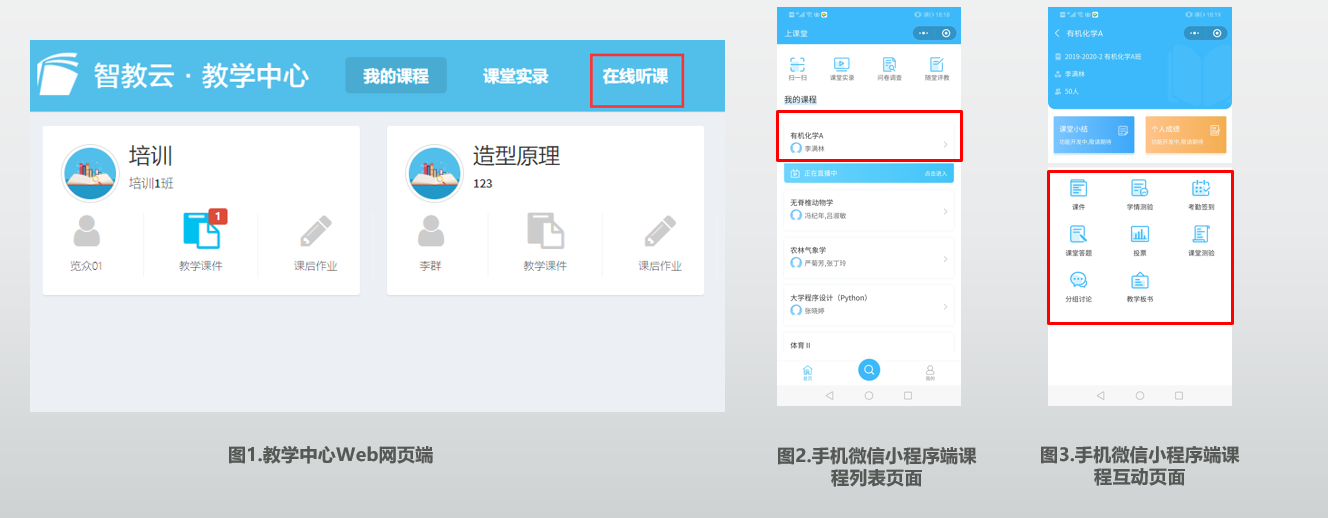Click the 我的课程 tab button
Screen dimensions: 1328x518
point(396,77)
